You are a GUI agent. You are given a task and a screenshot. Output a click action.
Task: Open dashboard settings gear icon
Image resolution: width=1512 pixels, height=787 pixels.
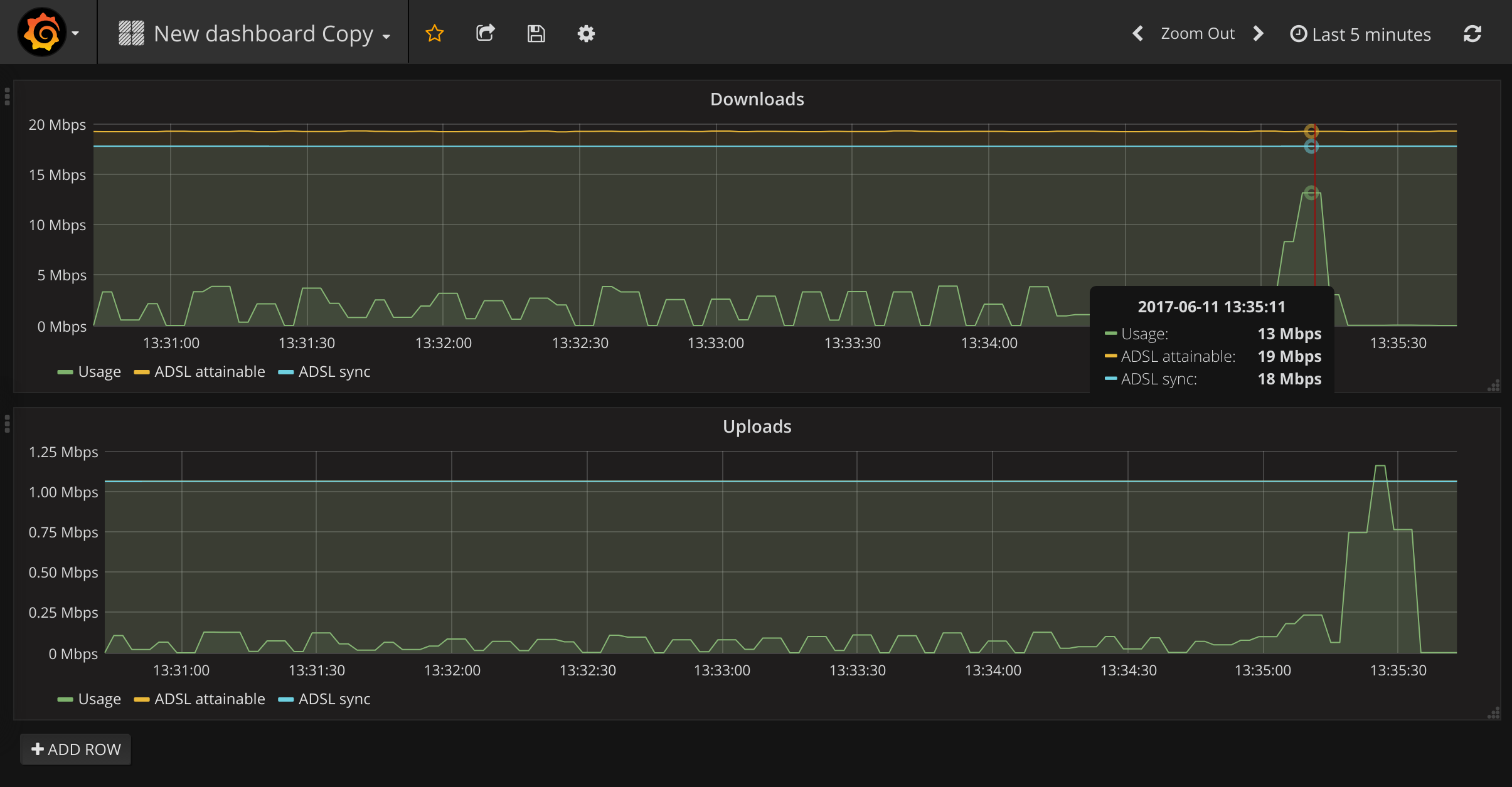click(x=586, y=33)
